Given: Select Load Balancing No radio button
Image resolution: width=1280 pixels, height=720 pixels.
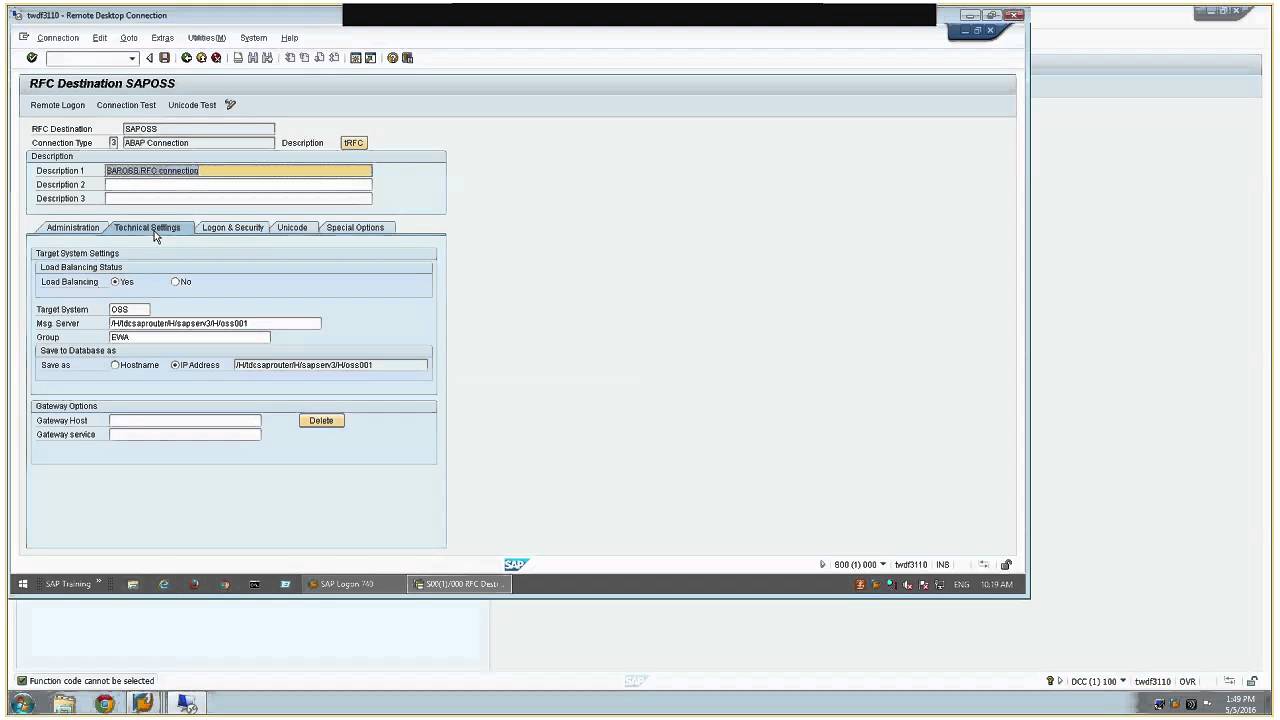Looking at the screenshot, I should (175, 282).
